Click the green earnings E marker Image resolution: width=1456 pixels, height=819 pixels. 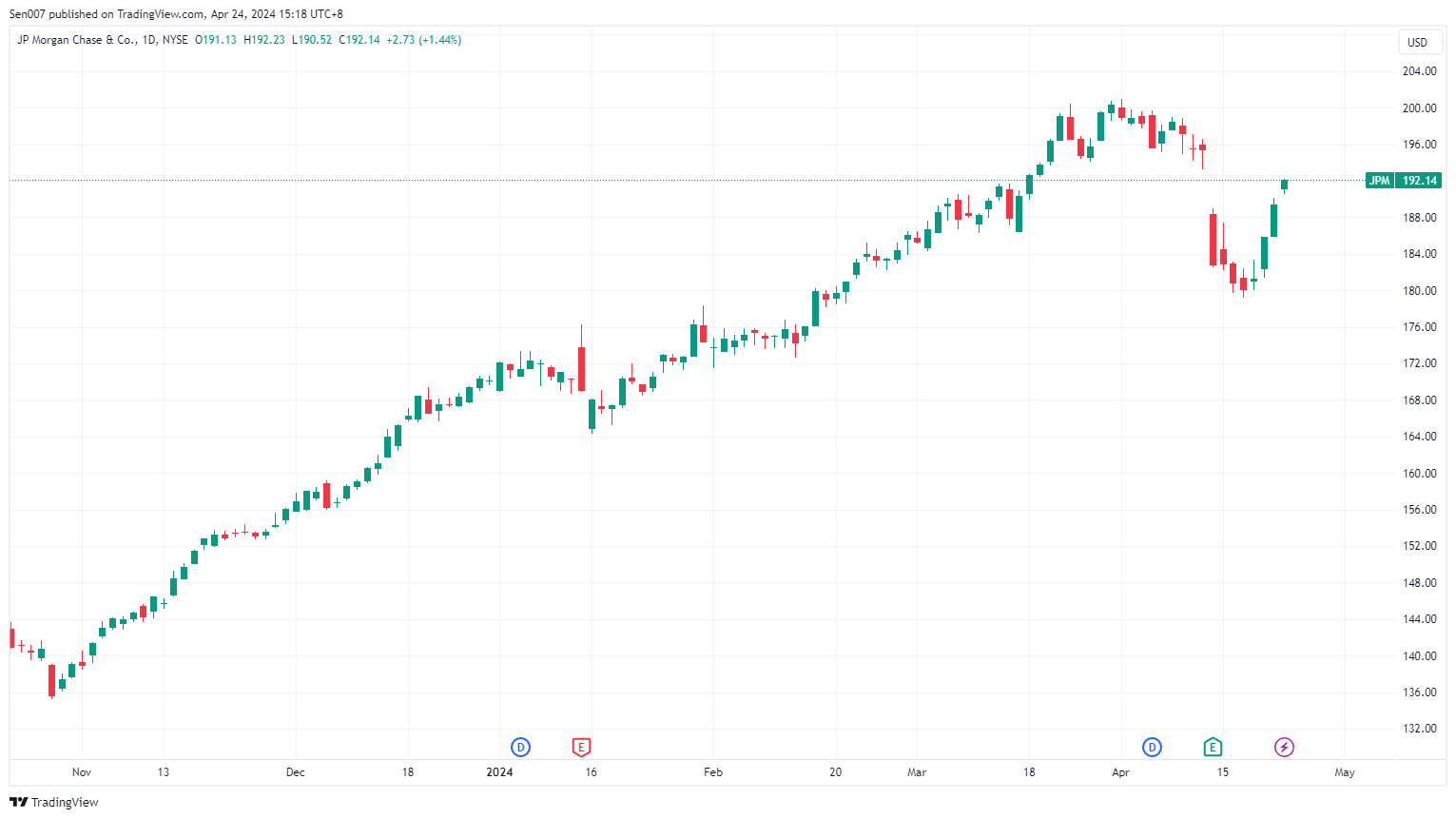[x=1213, y=748]
